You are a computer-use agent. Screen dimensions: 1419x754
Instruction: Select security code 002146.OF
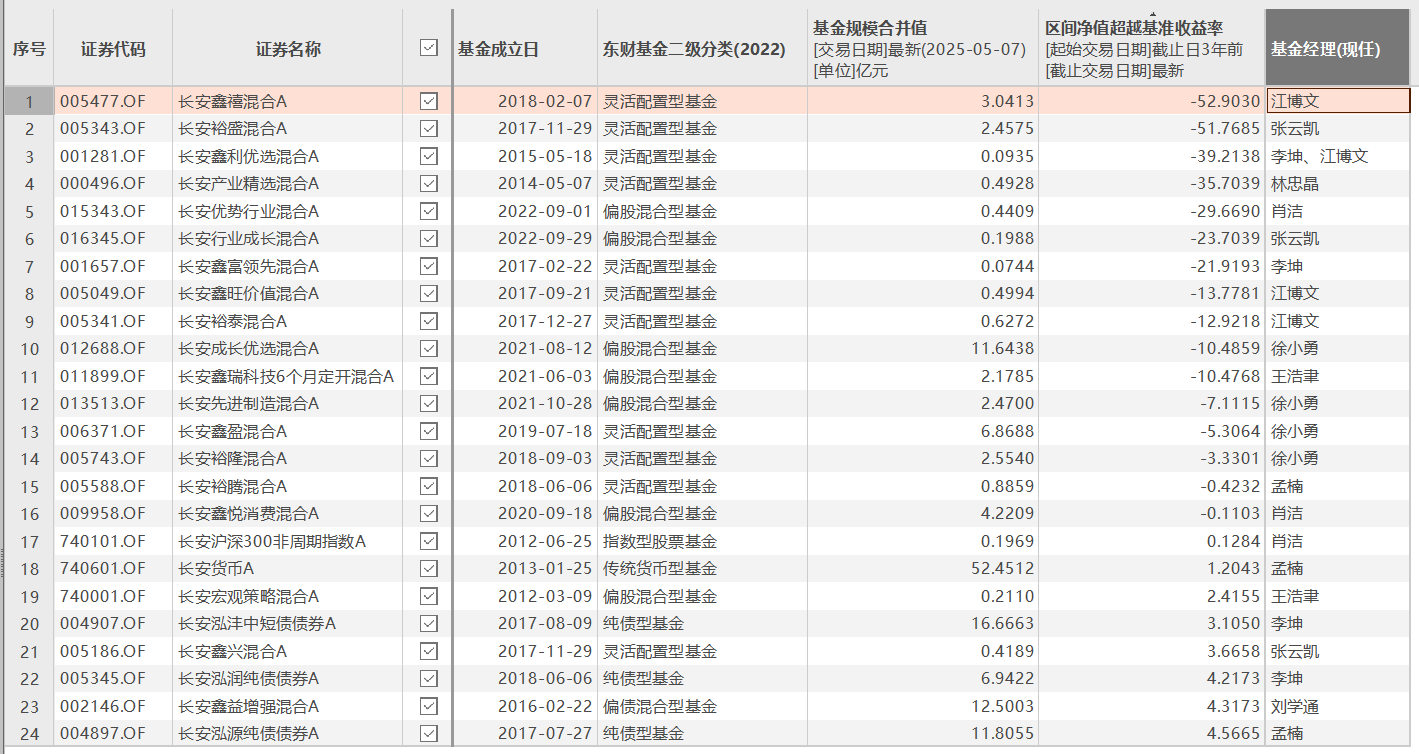(103, 706)
